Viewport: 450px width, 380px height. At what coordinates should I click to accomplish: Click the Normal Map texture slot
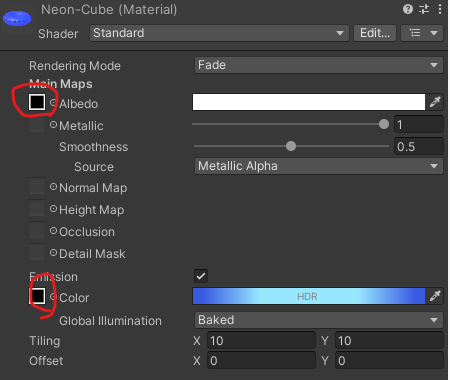37,186
